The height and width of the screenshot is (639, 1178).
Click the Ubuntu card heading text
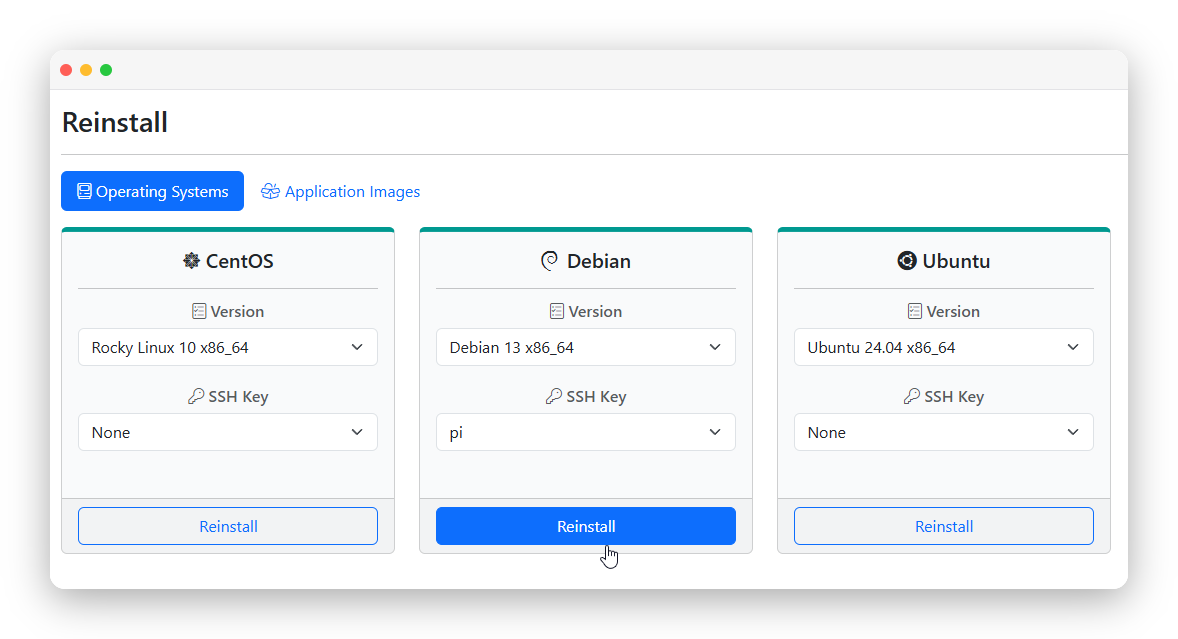coord(956,261)
